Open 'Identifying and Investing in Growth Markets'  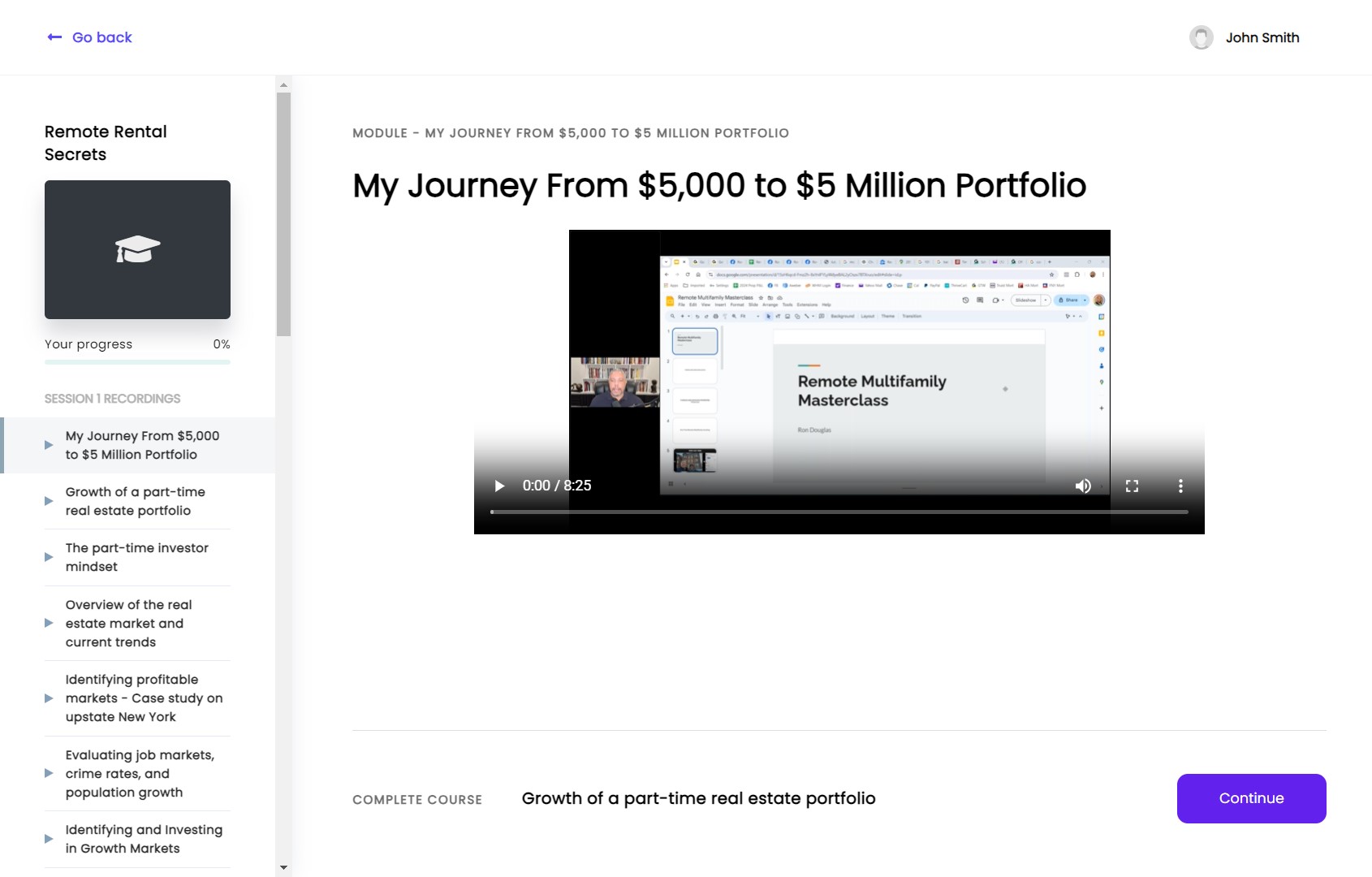144,839
